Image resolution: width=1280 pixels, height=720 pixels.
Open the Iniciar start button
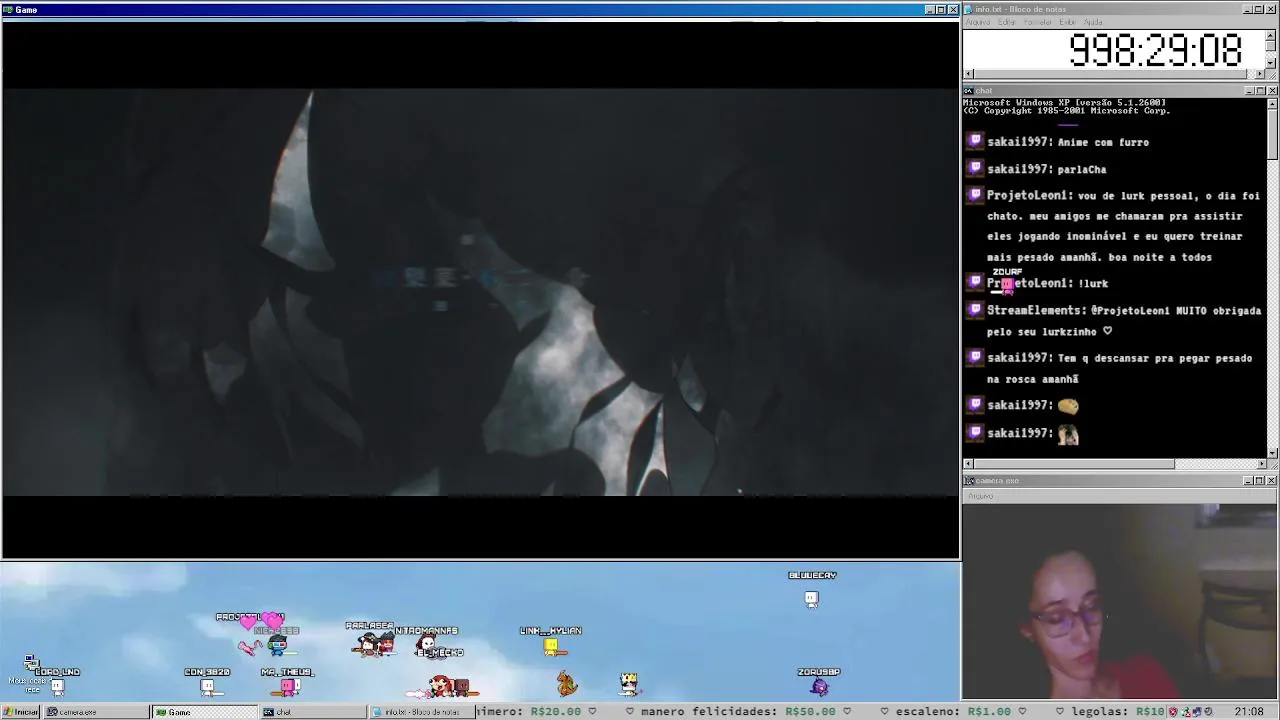(x=20, y=712)
